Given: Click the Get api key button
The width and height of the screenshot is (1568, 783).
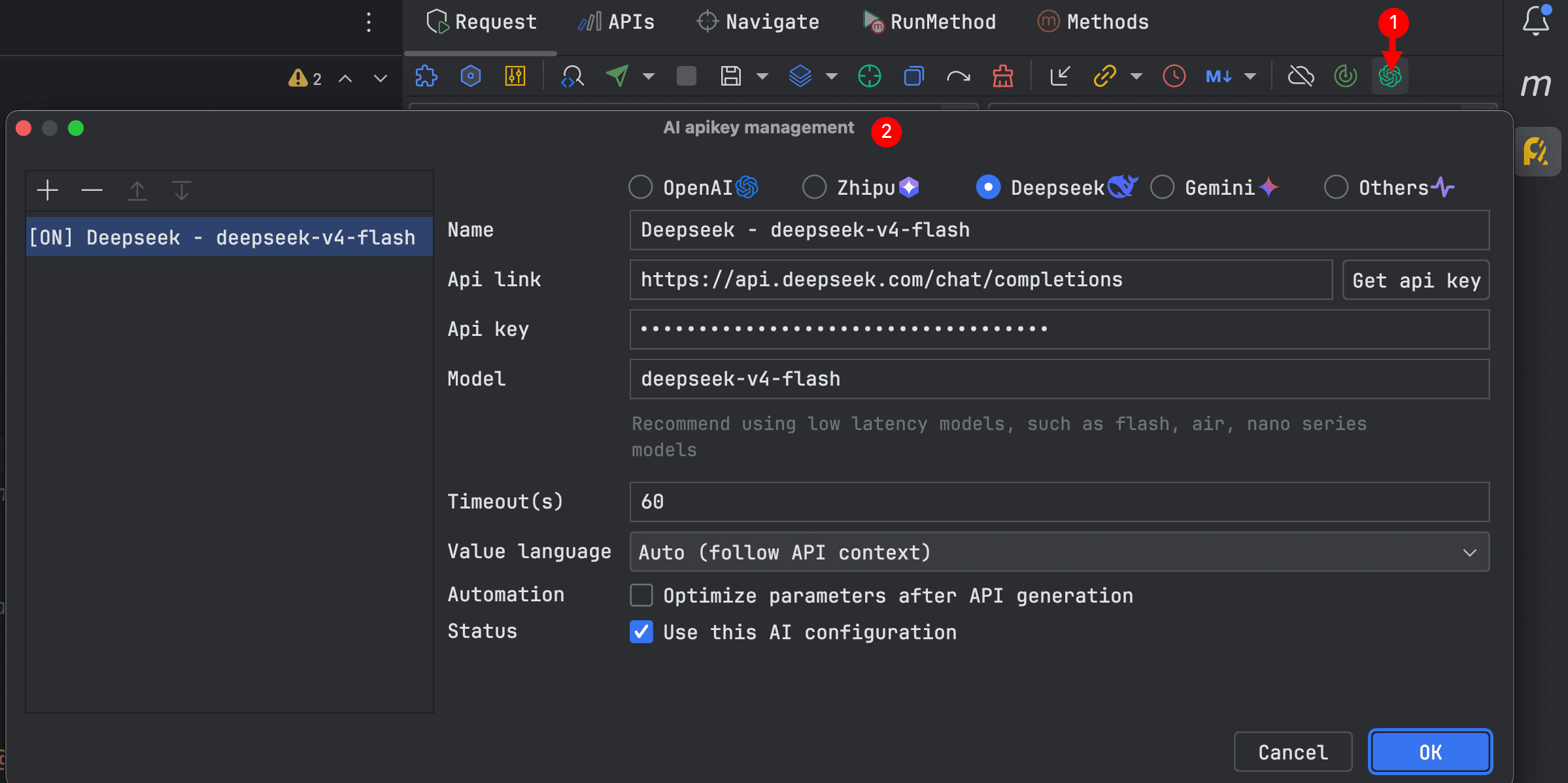Looking at the screenshot, I should (1416, 280).
